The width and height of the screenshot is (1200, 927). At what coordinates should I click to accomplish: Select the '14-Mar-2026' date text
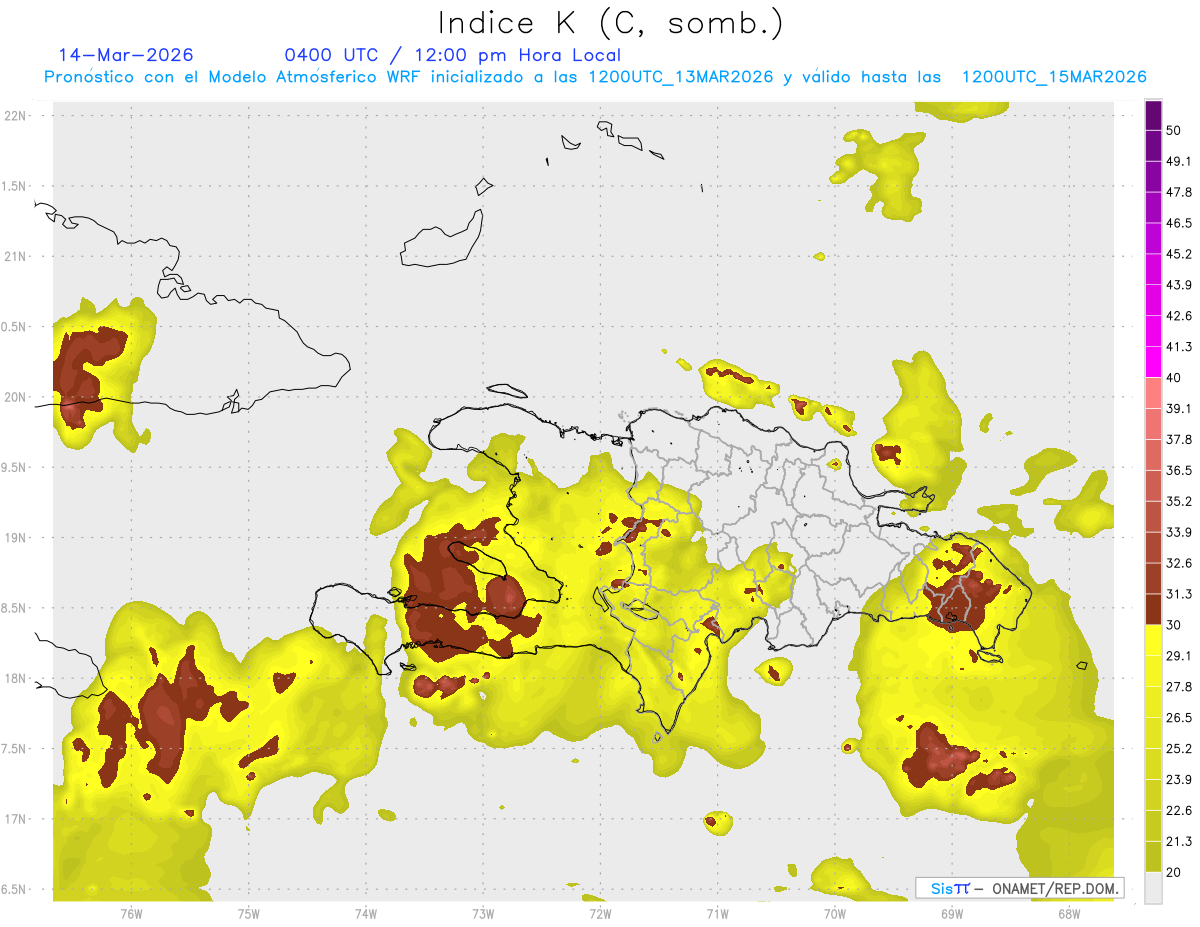click(126, 55)
